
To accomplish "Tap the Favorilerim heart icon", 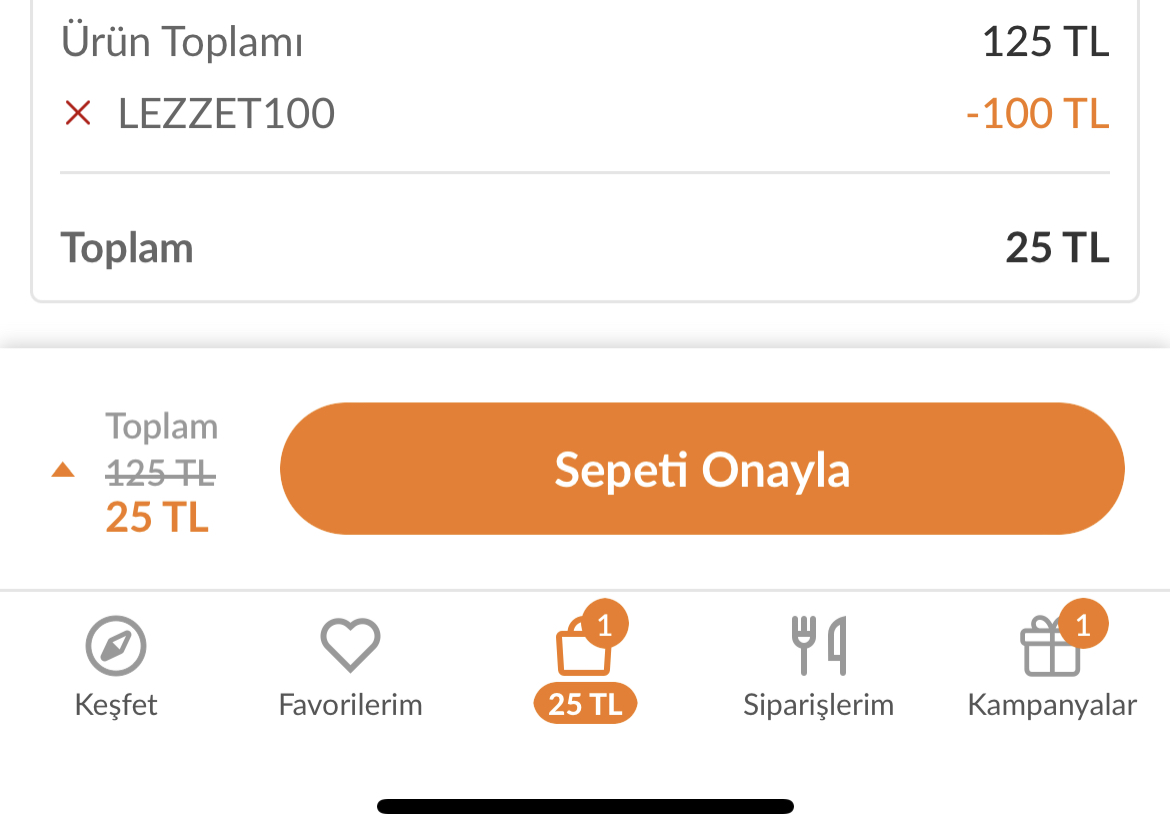I will tap(350, 646).
